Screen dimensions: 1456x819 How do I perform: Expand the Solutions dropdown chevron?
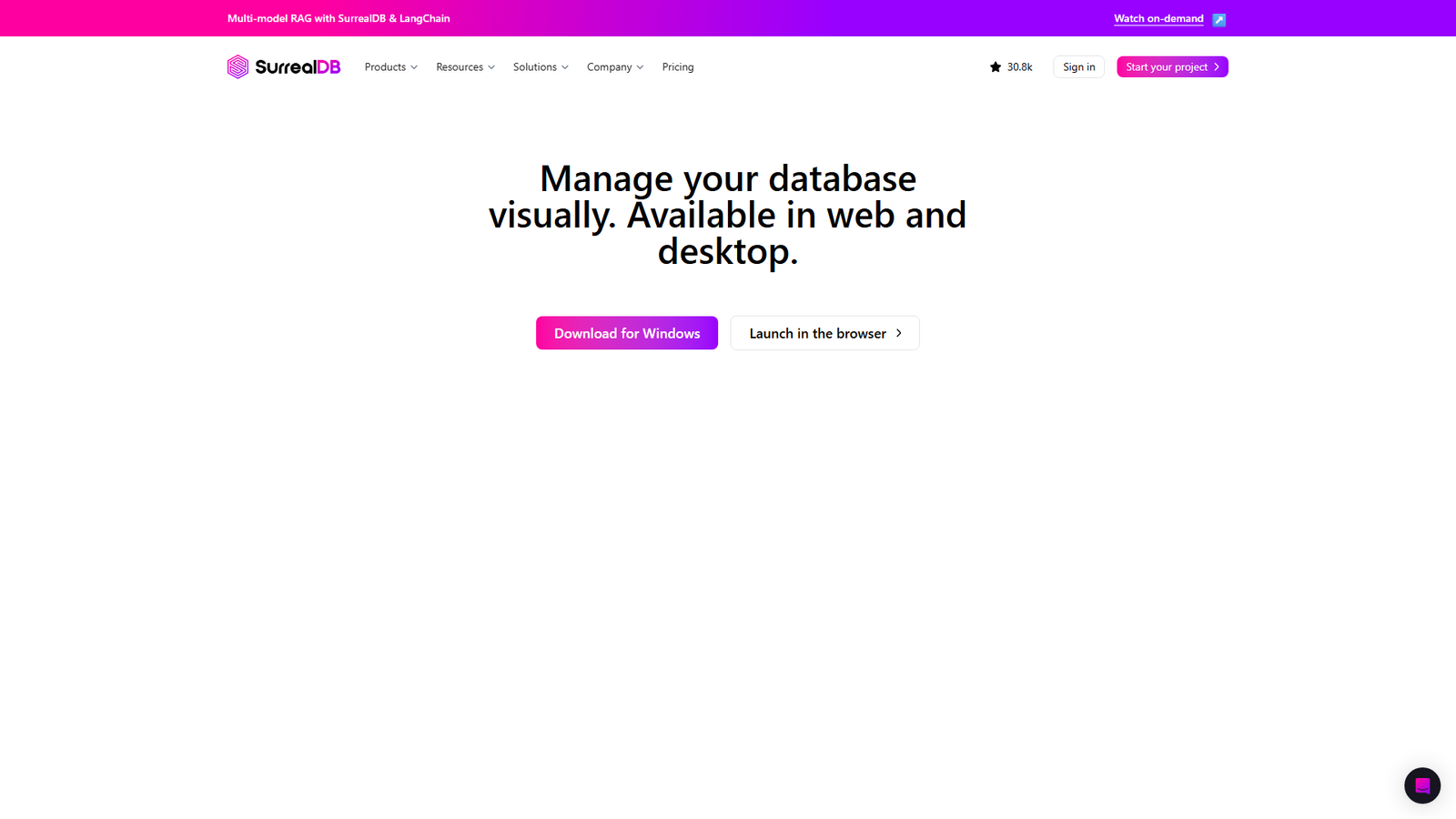click(565, 67)
